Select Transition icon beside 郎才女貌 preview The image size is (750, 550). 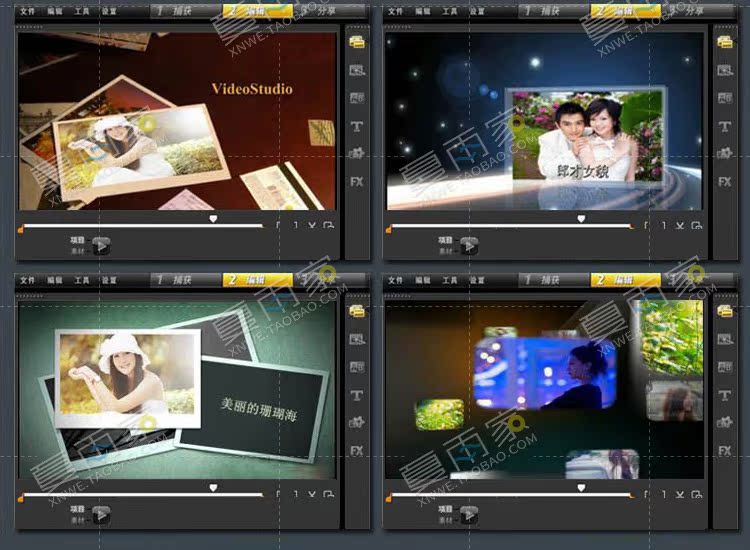[725, 98]
